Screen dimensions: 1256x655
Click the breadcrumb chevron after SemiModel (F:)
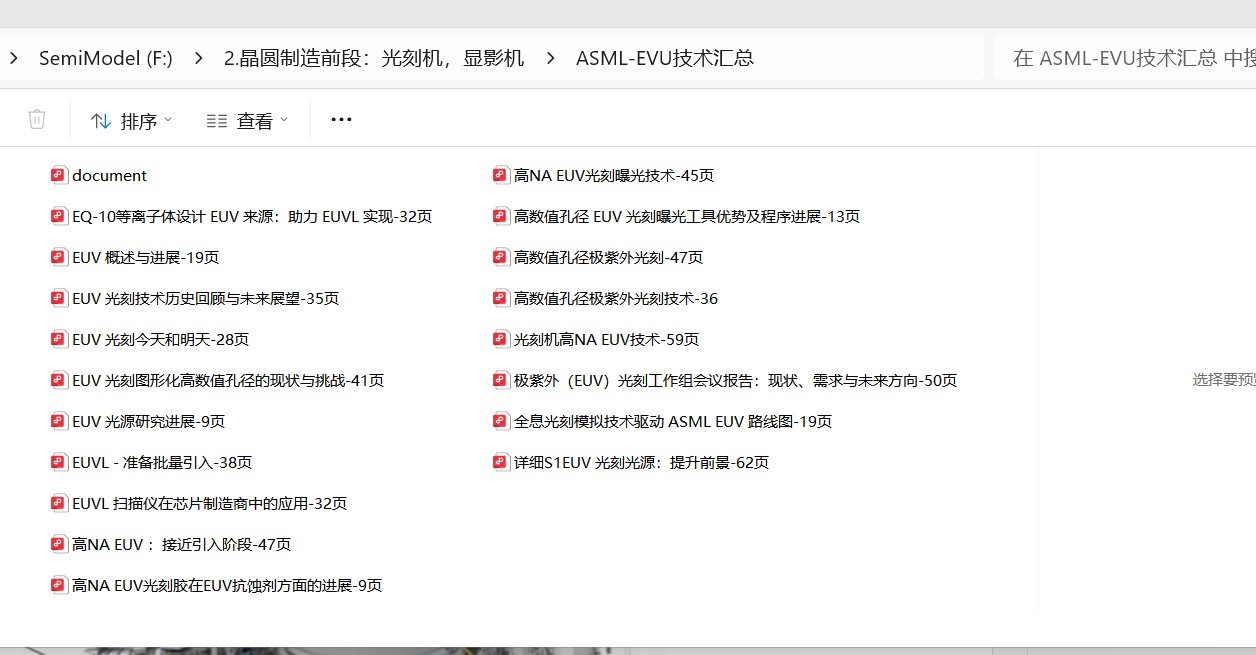click(x=199, y=58)
